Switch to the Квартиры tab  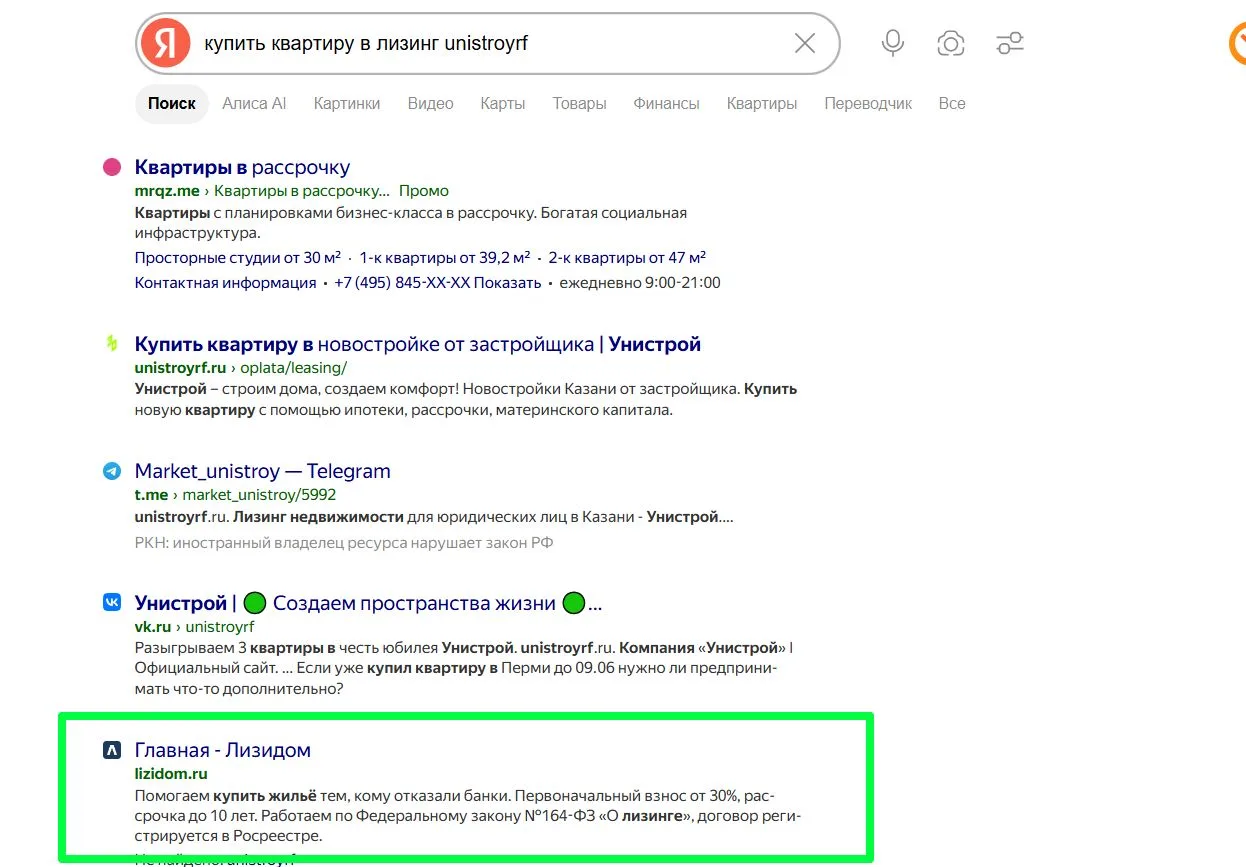point(762,103)
